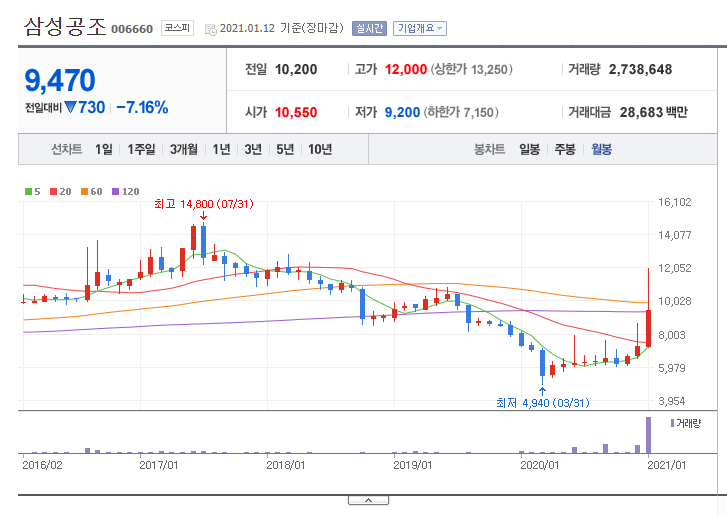Screen dimensions: 727x516
Task: Select the 월봉 candle chart
Action: coord(601,149)
